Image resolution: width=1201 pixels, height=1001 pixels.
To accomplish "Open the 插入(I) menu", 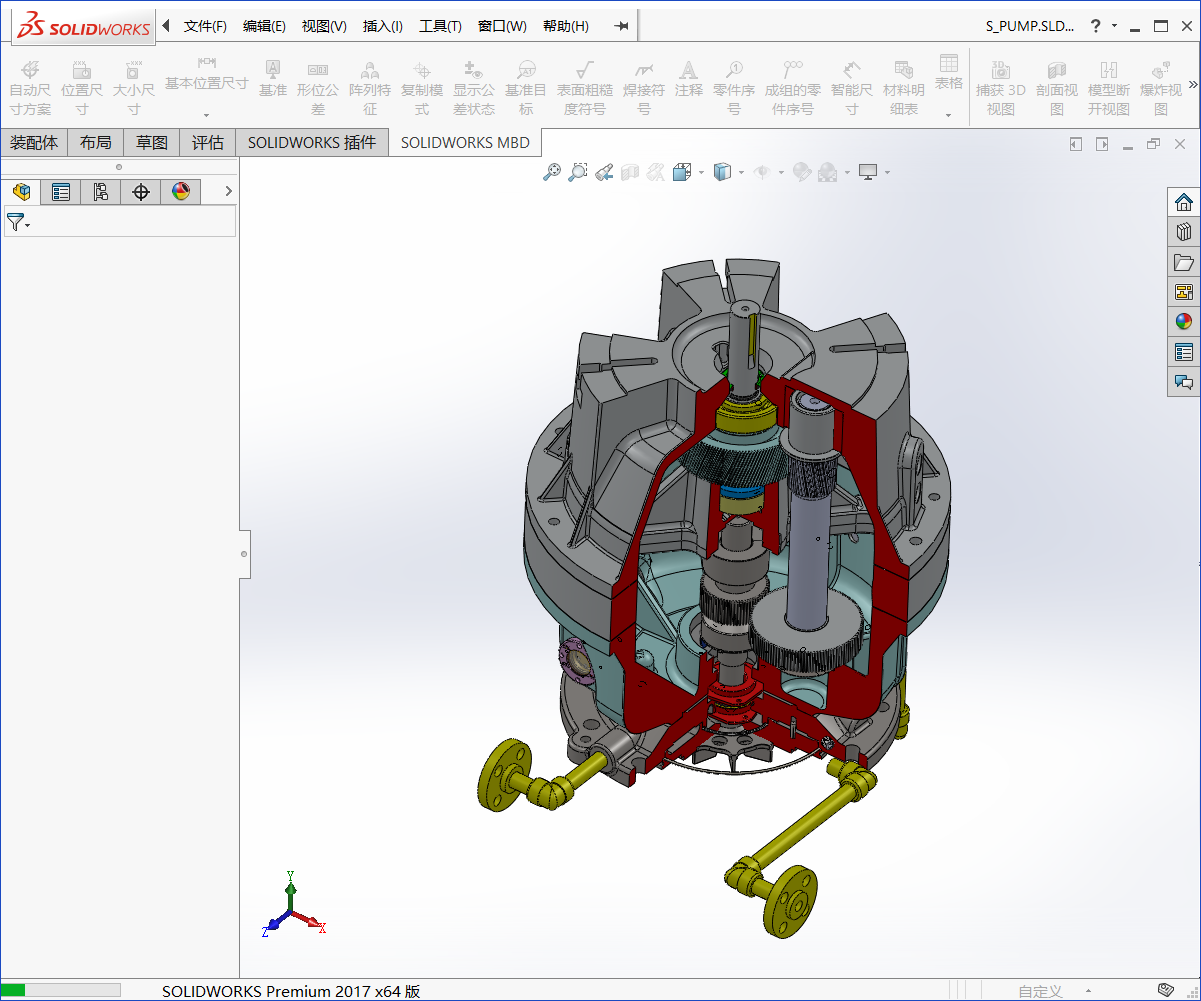I will [383, 26].
